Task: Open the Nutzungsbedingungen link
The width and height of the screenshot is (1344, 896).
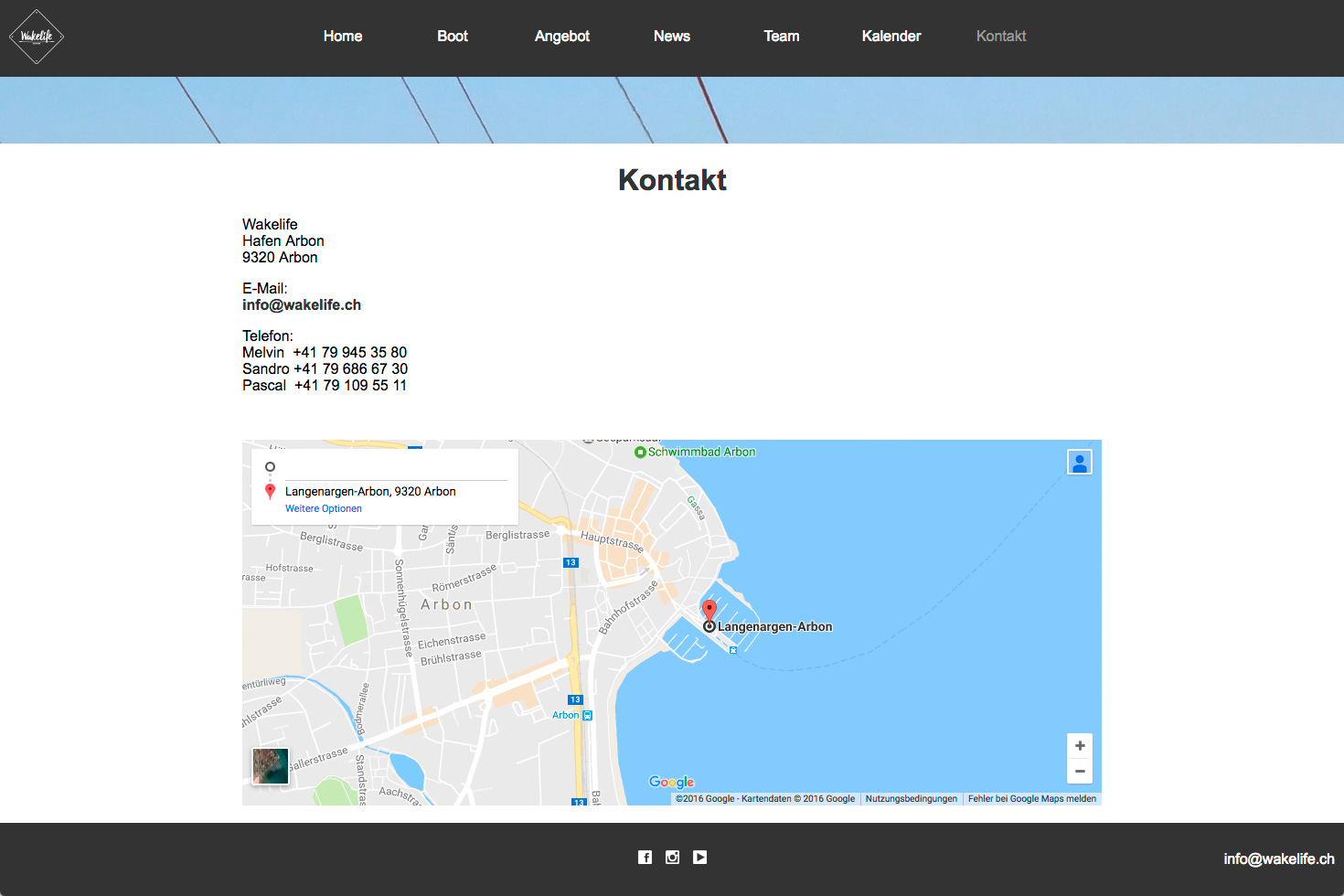Action: tap(911, 798)
